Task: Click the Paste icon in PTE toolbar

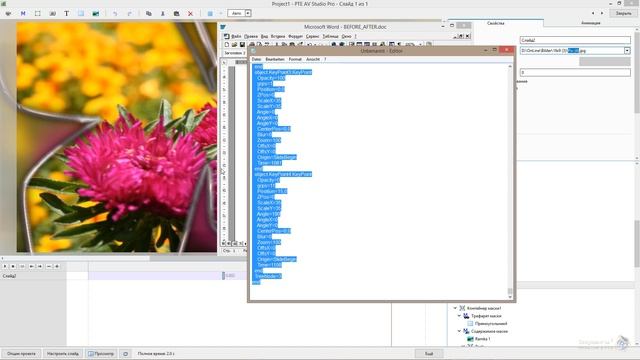Action: 176,13
